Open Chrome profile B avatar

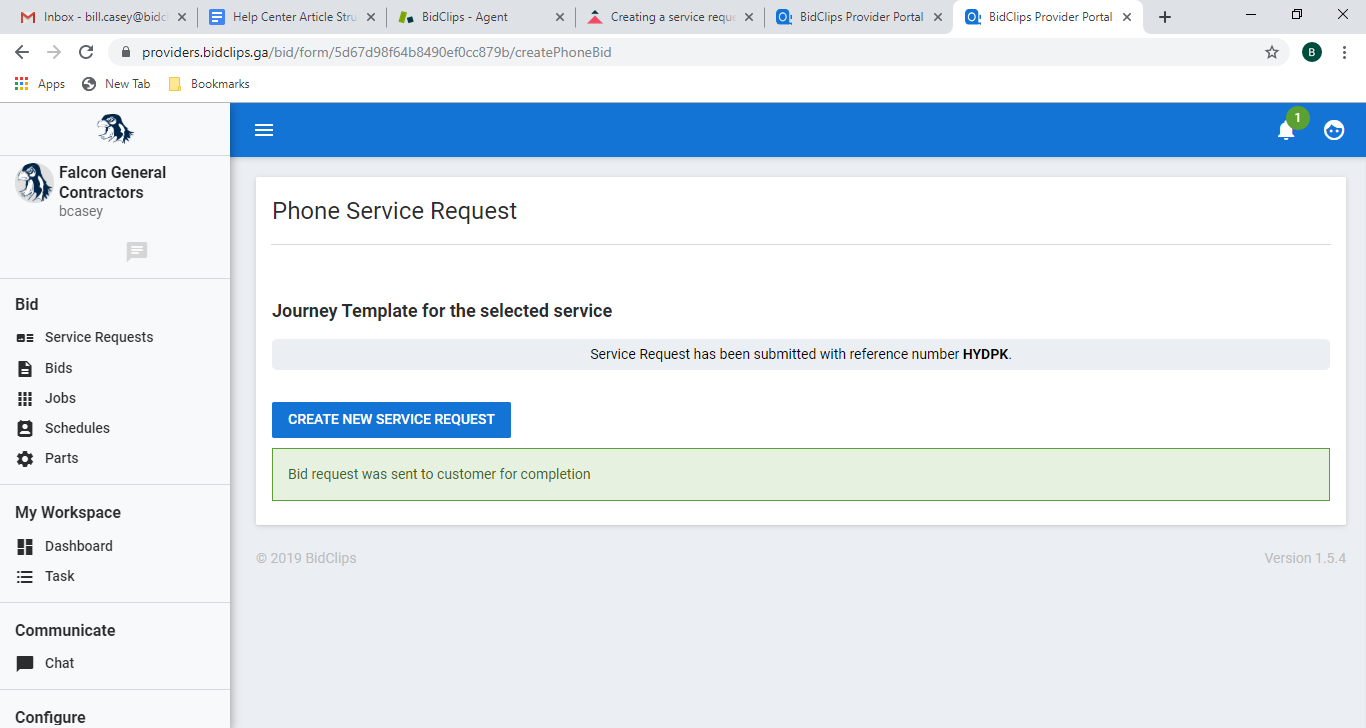click(x=1312, y=52)
